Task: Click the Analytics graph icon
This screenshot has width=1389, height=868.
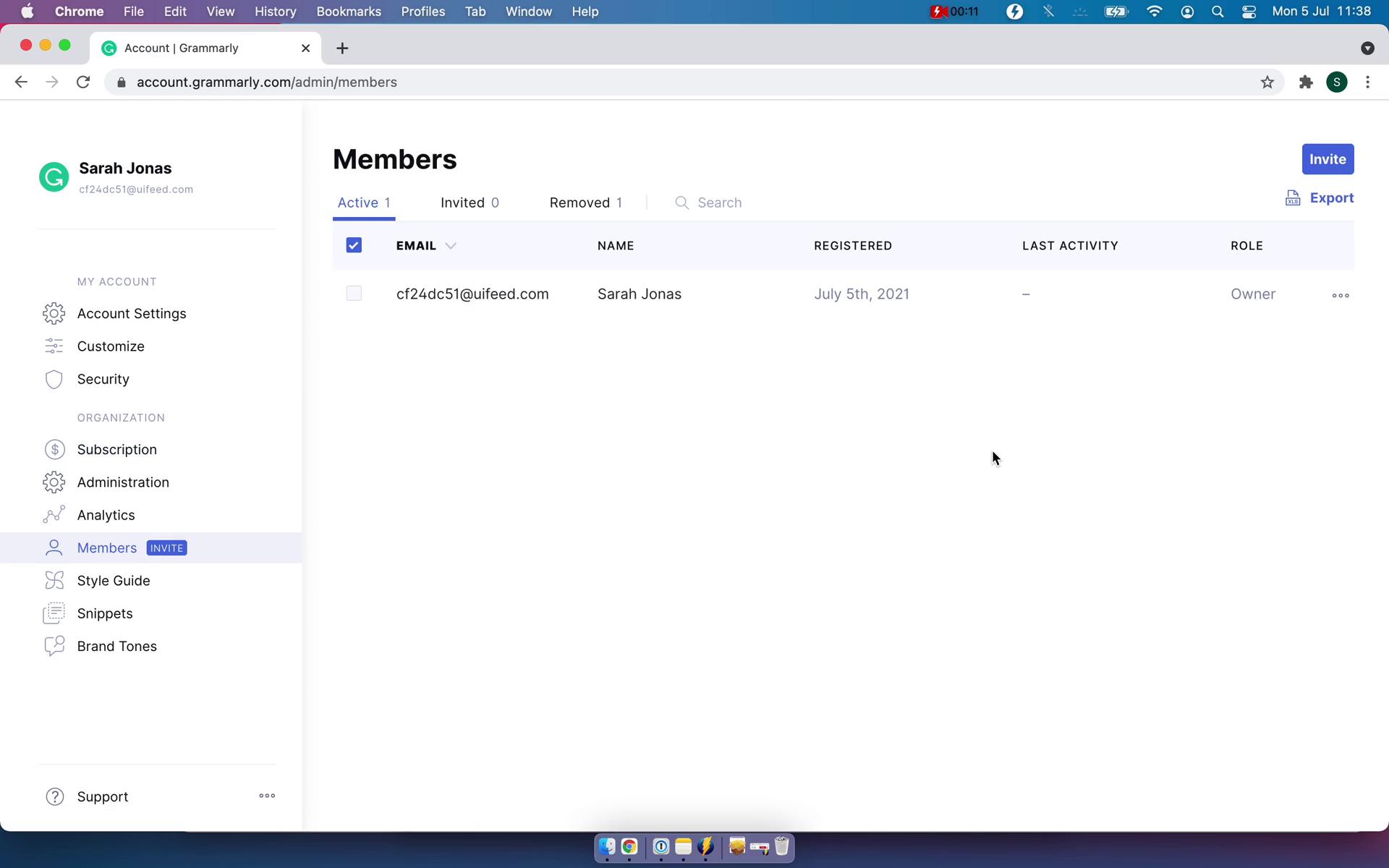Action: 54,514
